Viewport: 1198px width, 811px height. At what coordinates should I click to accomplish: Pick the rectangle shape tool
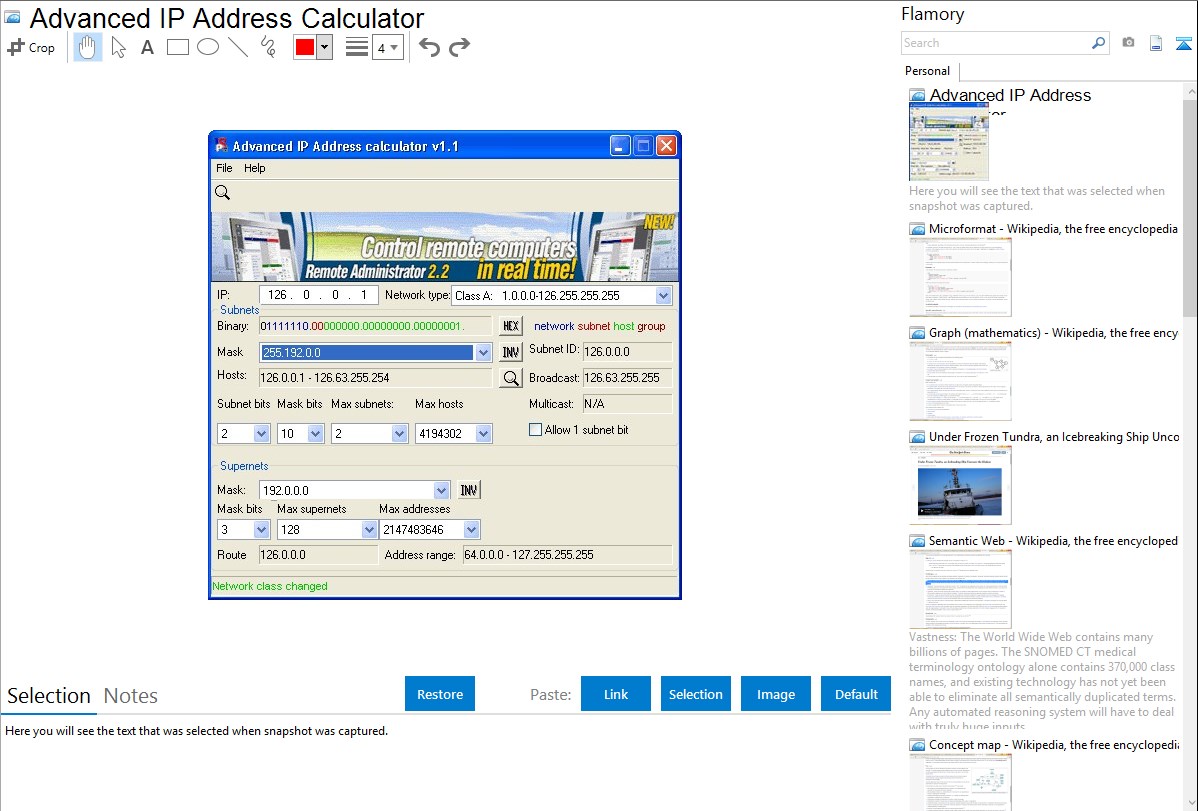coord(177,47)
